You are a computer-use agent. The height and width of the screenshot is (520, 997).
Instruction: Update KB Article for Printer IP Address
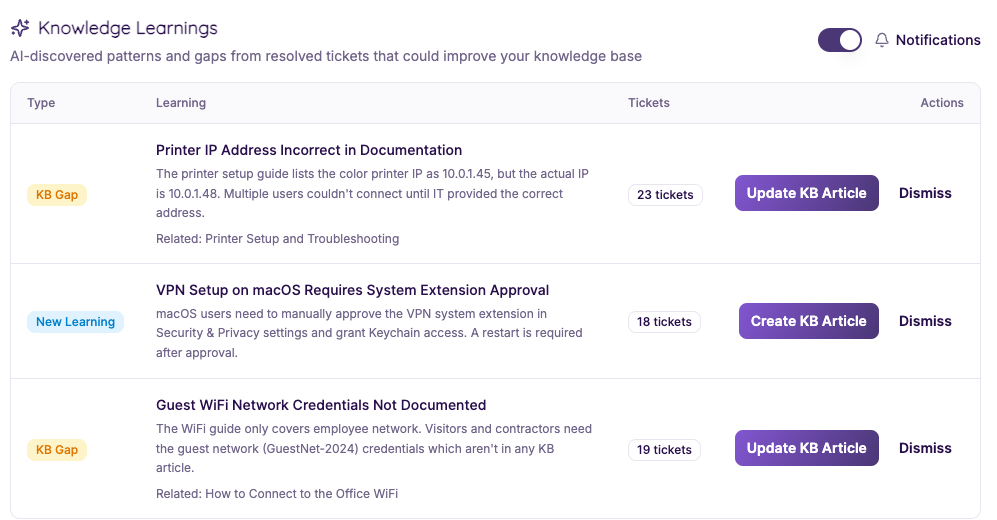tap(806, 193)
